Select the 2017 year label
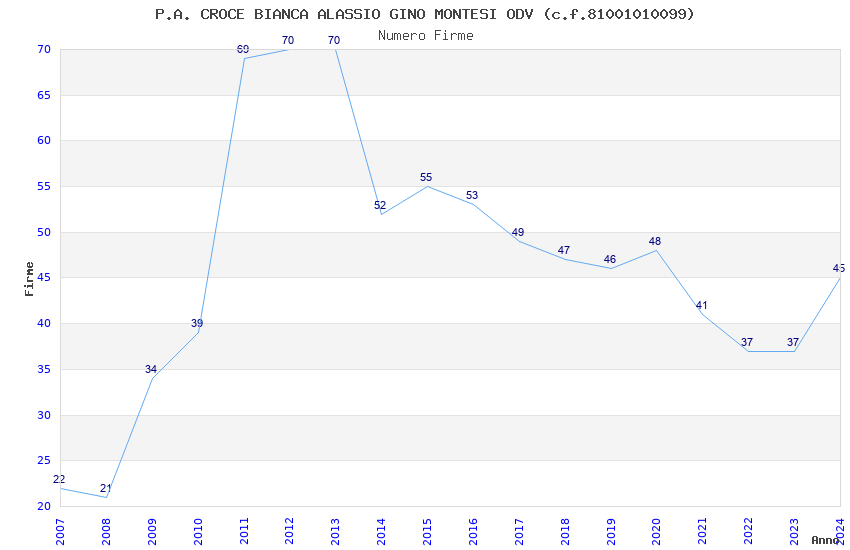This screenshot has width=850, height=550. click(x=519, y=532)
